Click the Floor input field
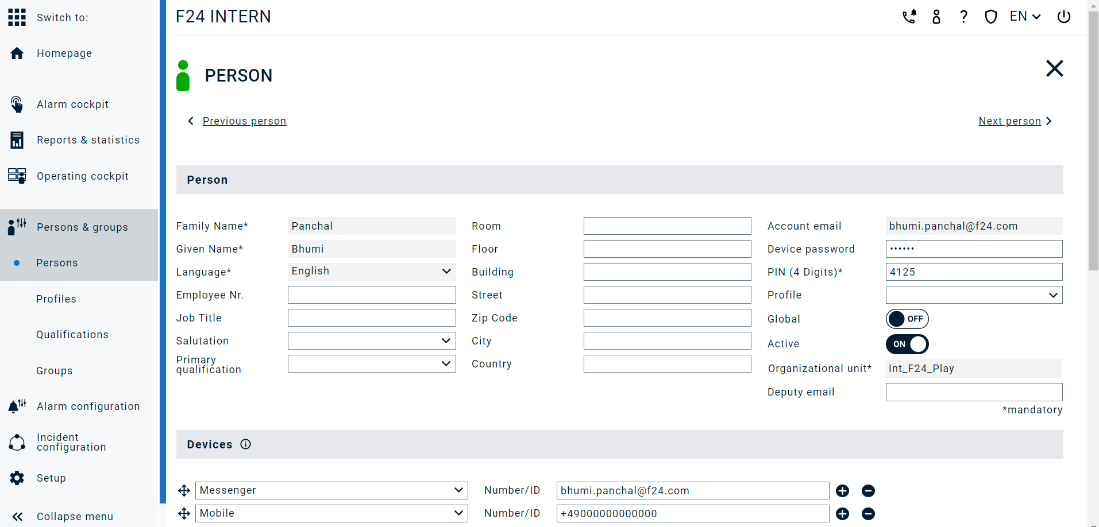This screenshot has height=527, width=1099. pos(667,249)
